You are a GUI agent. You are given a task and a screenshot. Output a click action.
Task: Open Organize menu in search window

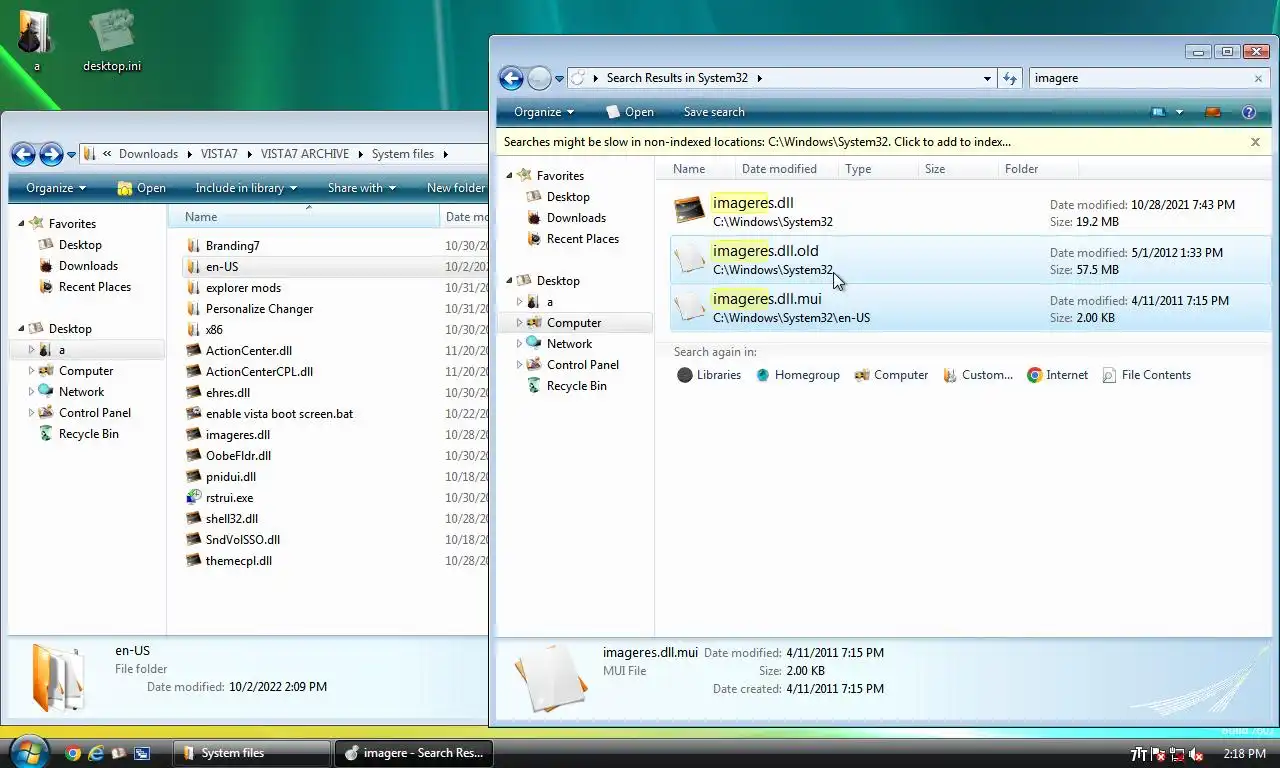click(543, 112)
